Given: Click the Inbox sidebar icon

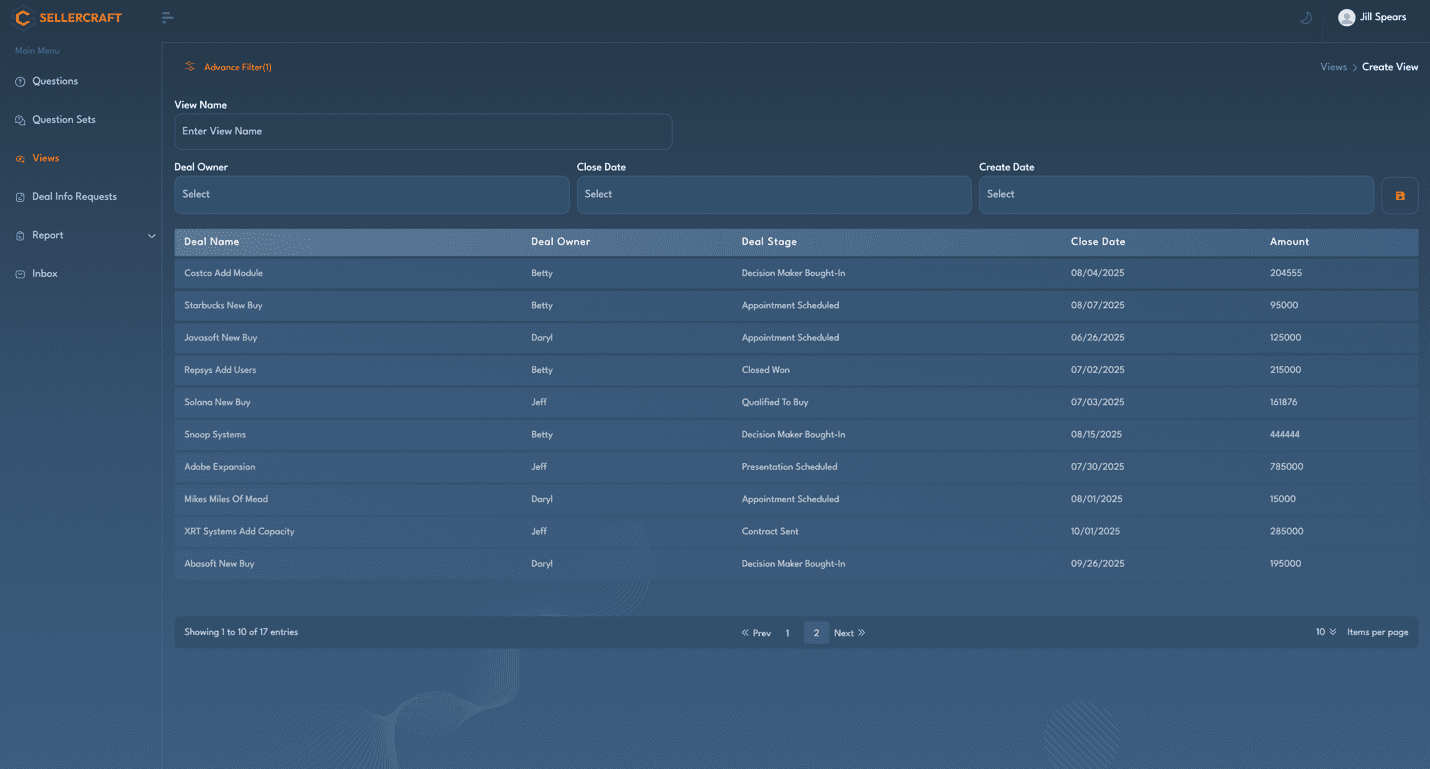Looking at the screenshot, I should (20, 274).
